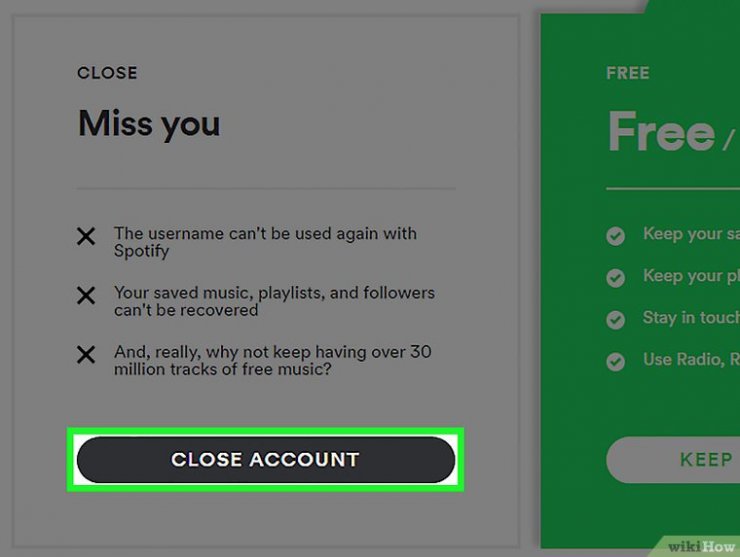Click the 'Keep your sa' benefit text

pyautogui.click(x=691, y=234)
